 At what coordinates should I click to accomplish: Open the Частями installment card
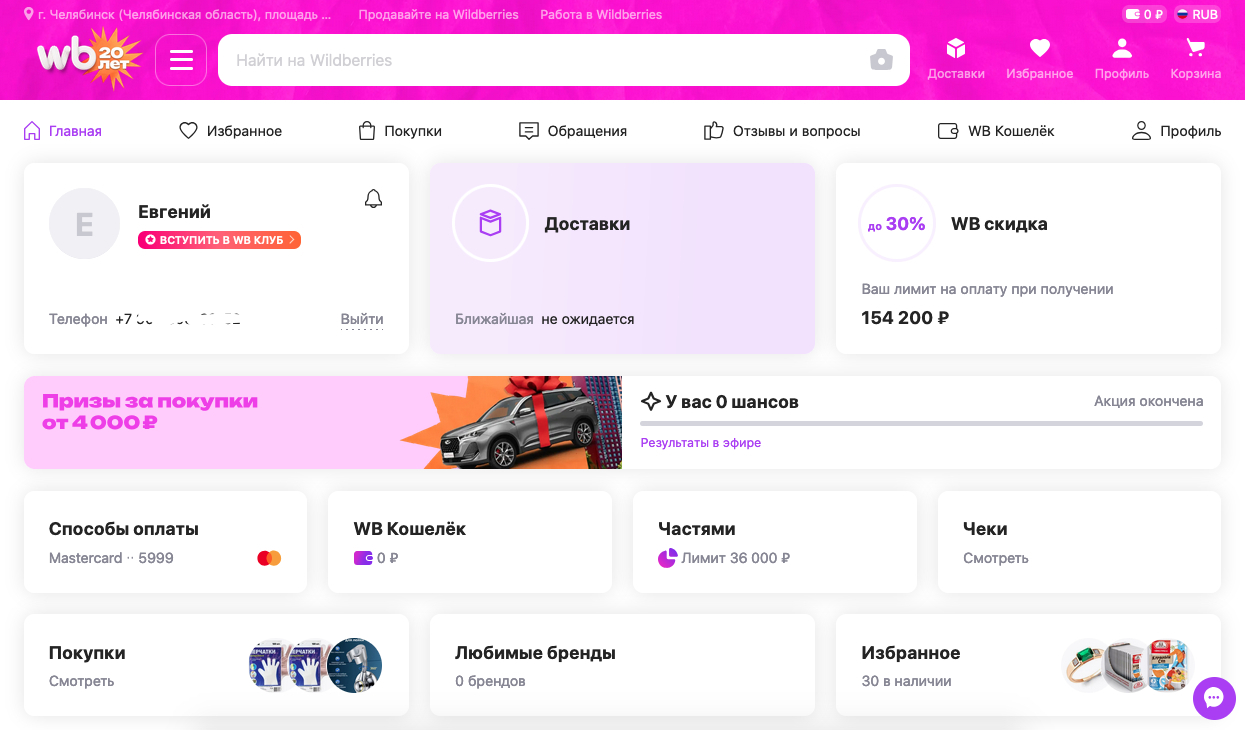pos(774,542)
